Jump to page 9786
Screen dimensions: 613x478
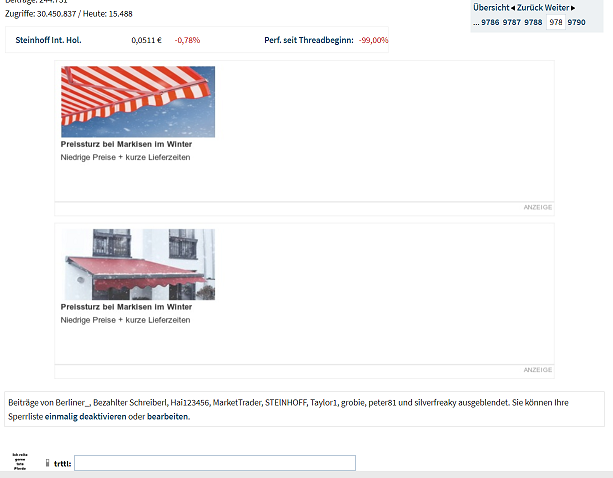[x=490, y=22]
